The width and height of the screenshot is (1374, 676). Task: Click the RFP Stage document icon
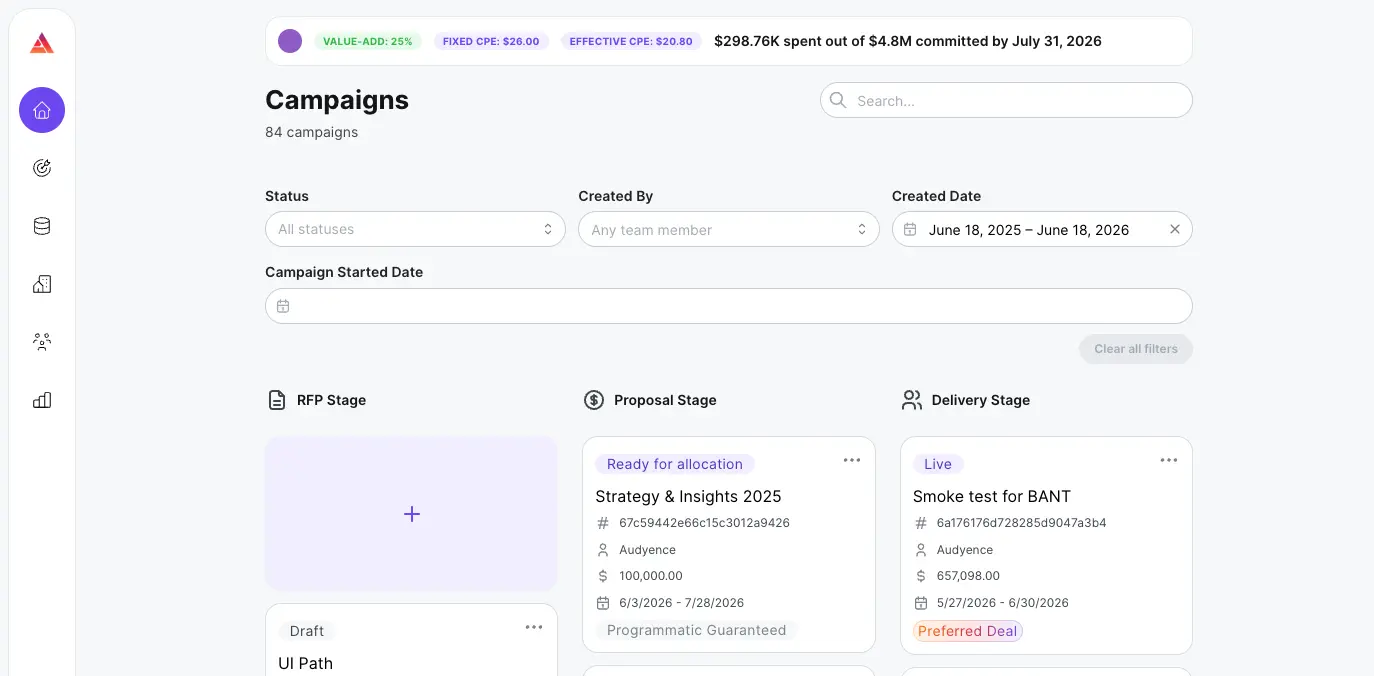[277, 400]
